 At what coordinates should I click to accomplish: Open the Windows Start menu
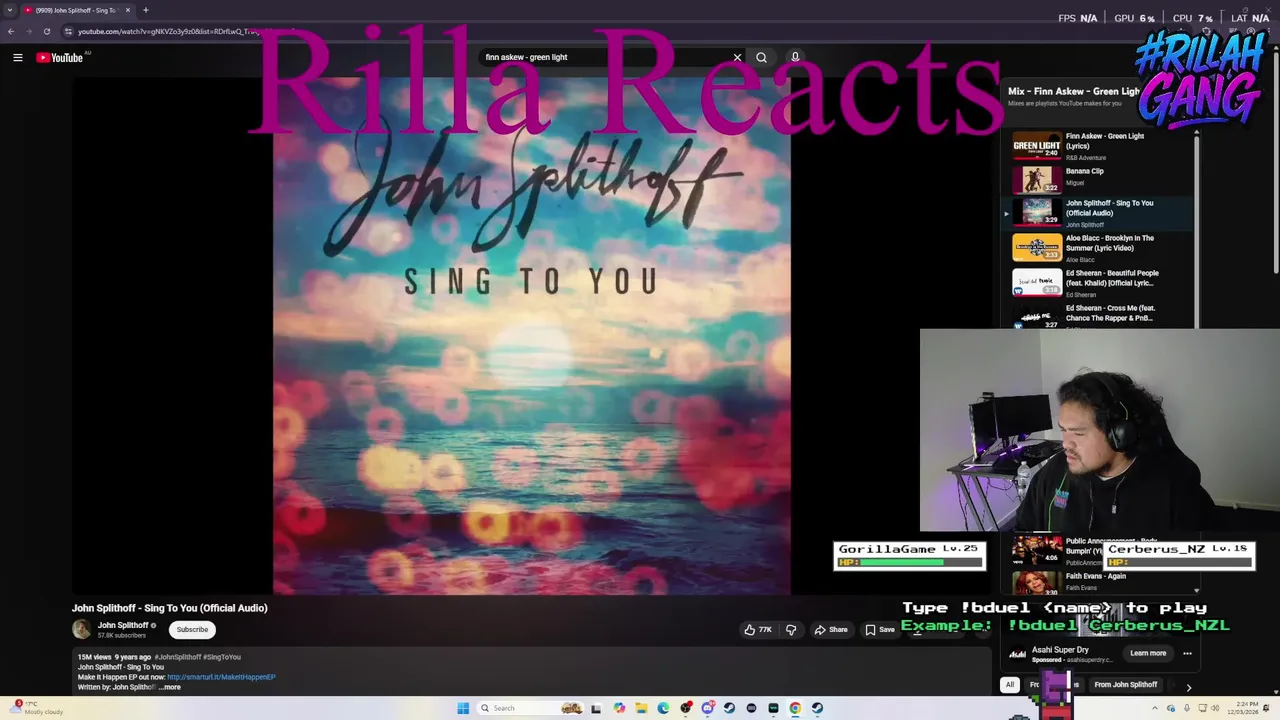463,708
